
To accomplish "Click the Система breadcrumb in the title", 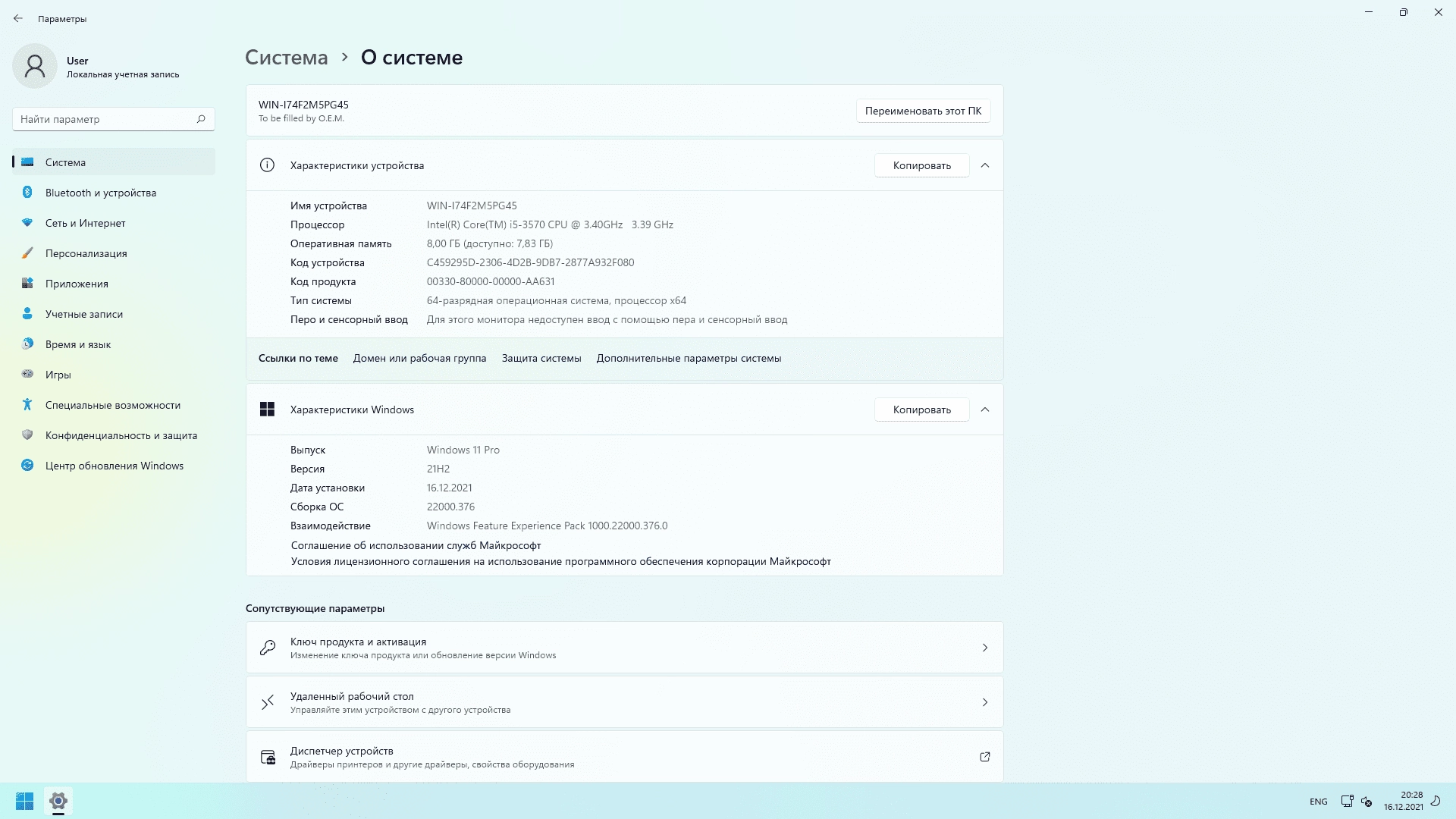I will 287,57.
